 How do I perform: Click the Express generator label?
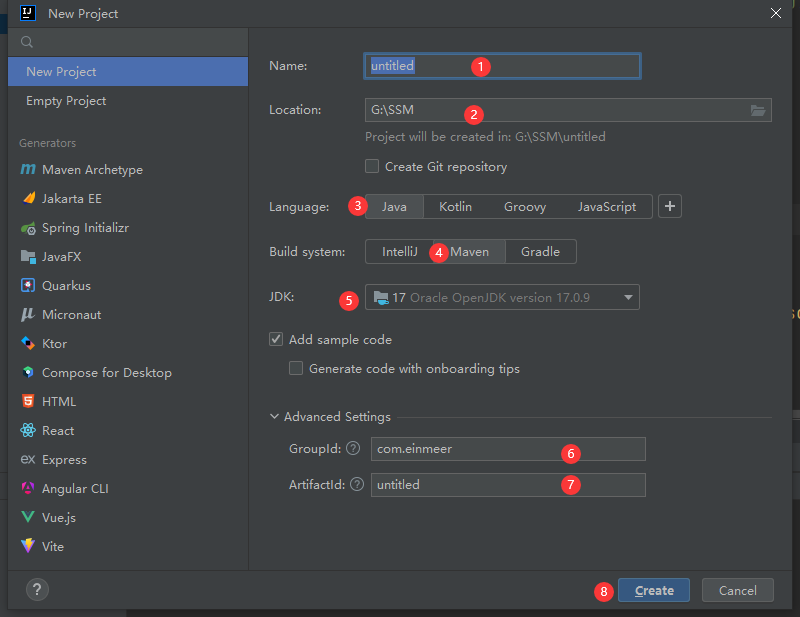(64, 460)
